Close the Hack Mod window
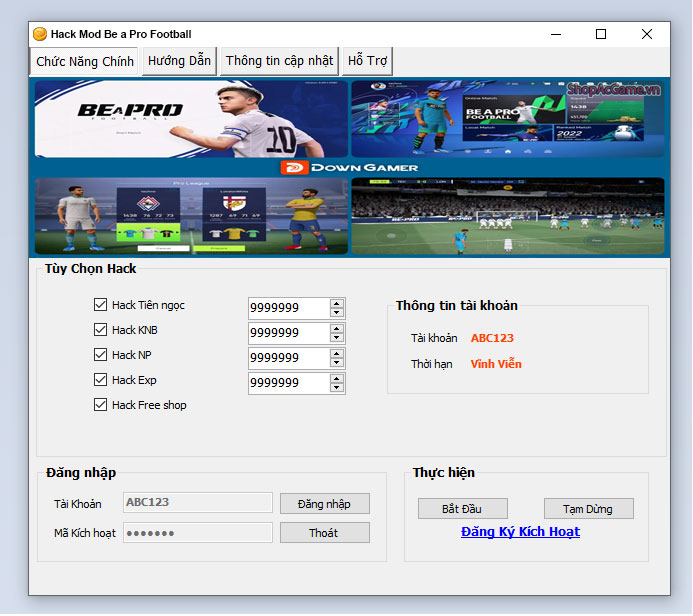 click(x=647, y=34)
